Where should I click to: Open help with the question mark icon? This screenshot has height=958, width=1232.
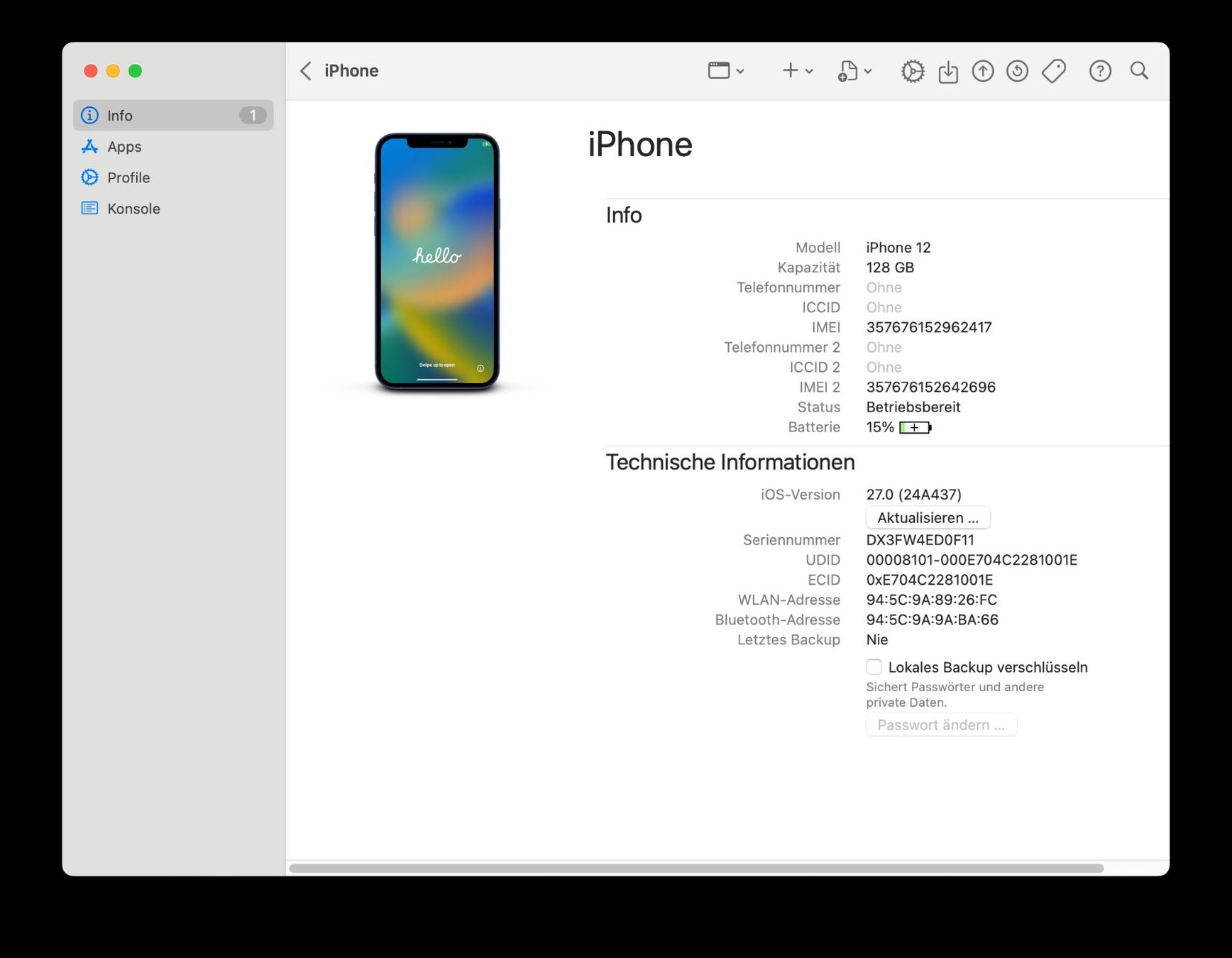click(x=1100, y=71)
